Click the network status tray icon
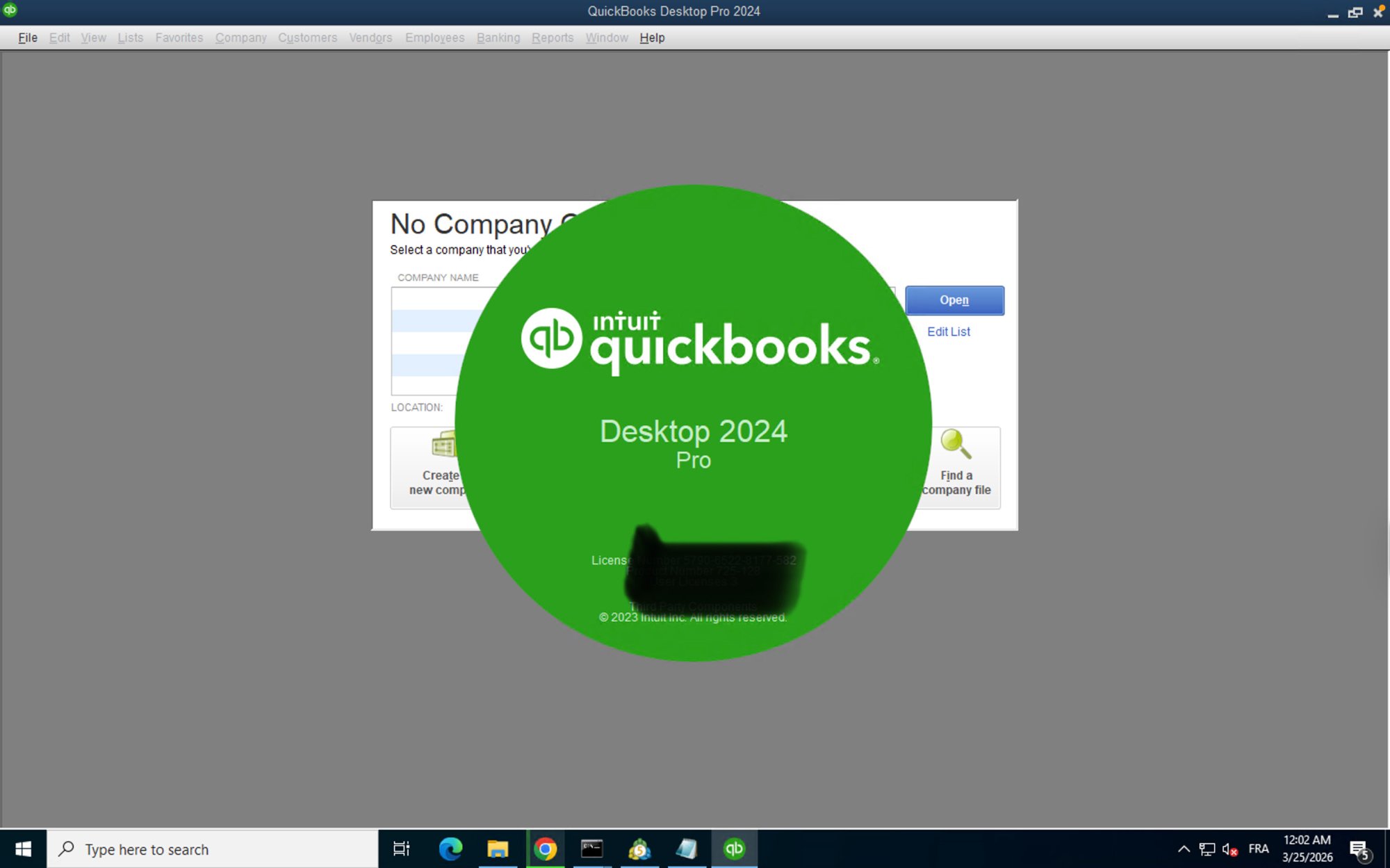Viewport: 1390px width, 868px height. [x=1206, y=849]
